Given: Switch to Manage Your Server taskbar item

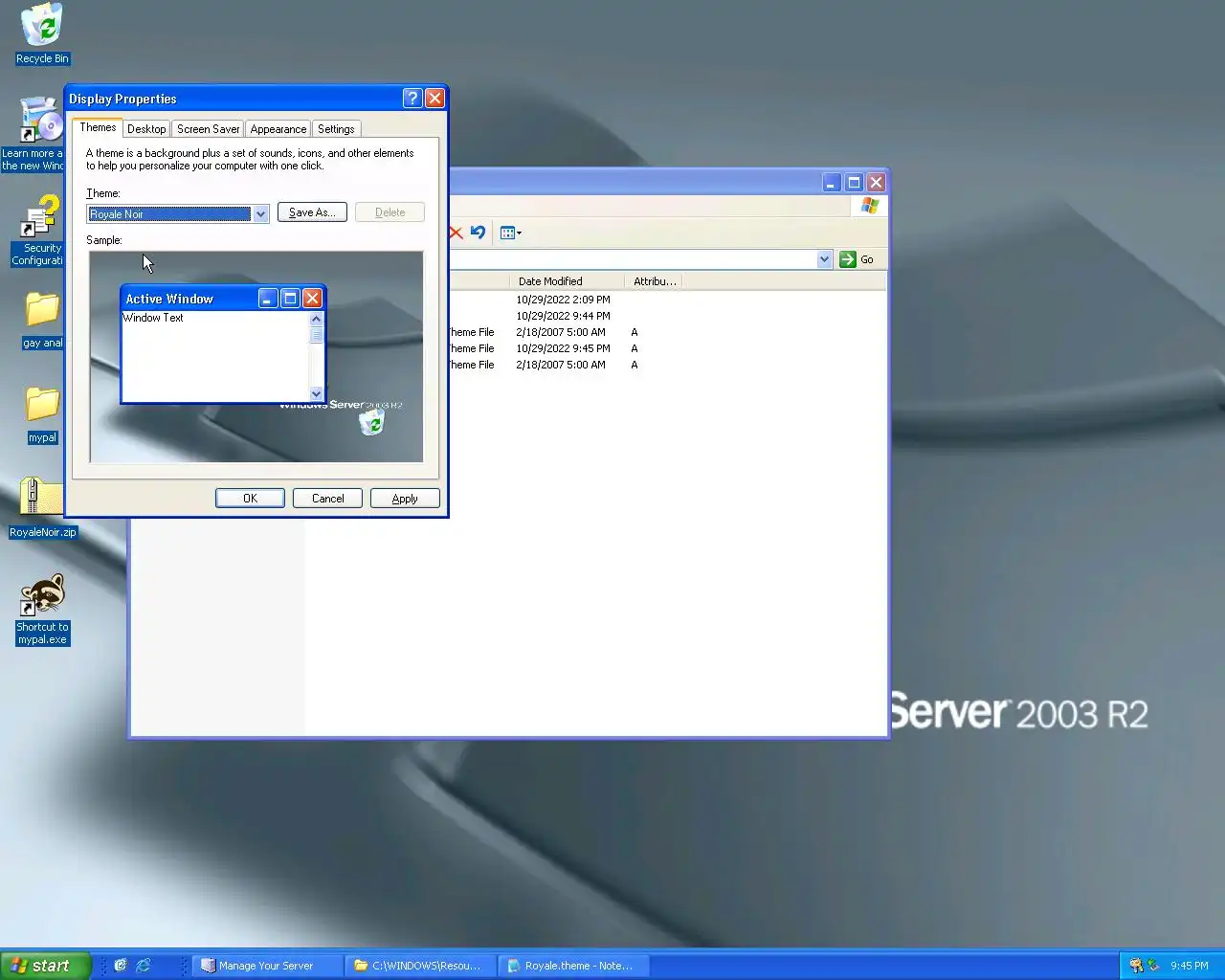Looking at the screenshot, I should 266,966.
